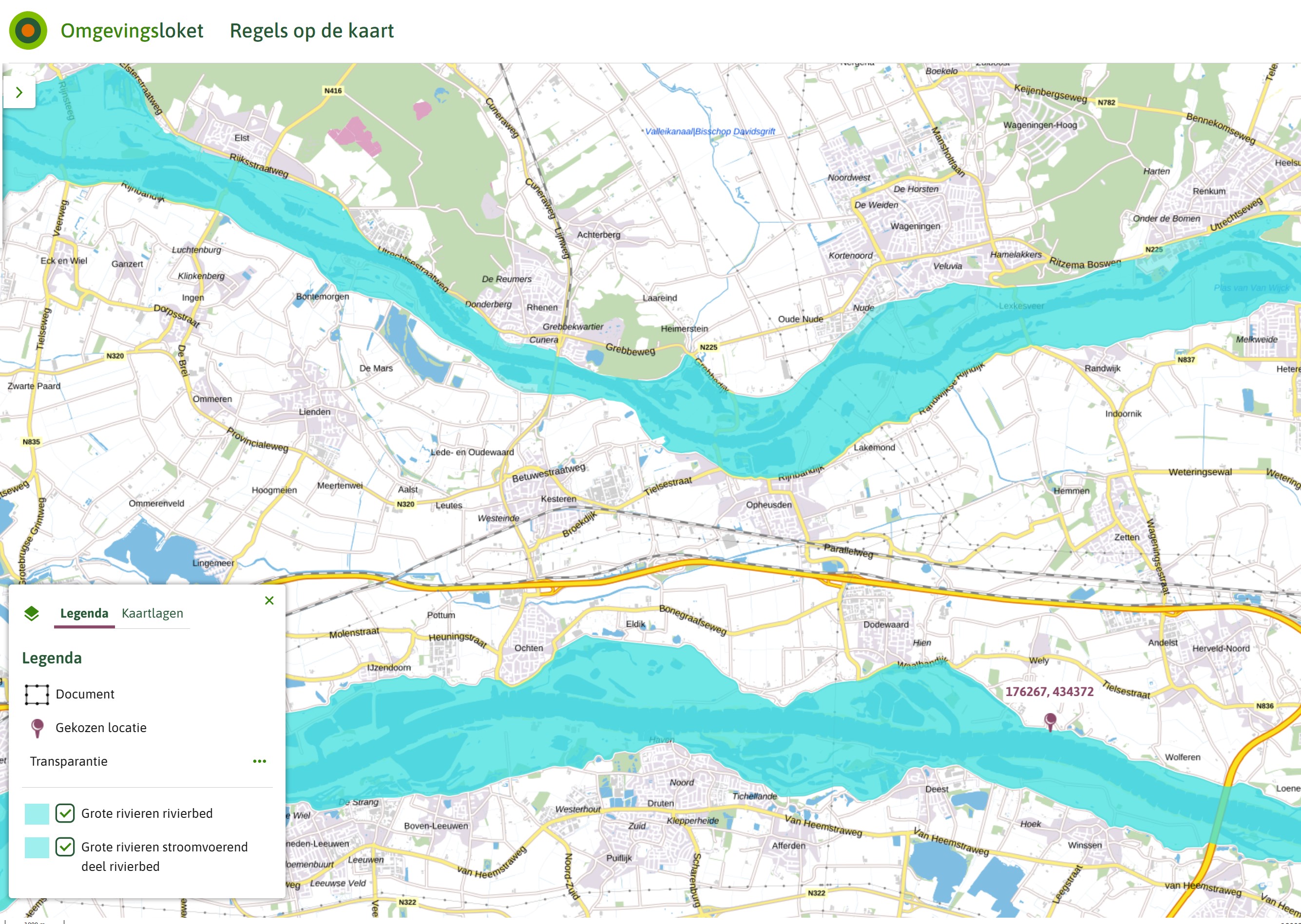Click the stroomvoerend deel rivierbed color swatch
Screen dimensions: 1301x924
click(37, 847)
